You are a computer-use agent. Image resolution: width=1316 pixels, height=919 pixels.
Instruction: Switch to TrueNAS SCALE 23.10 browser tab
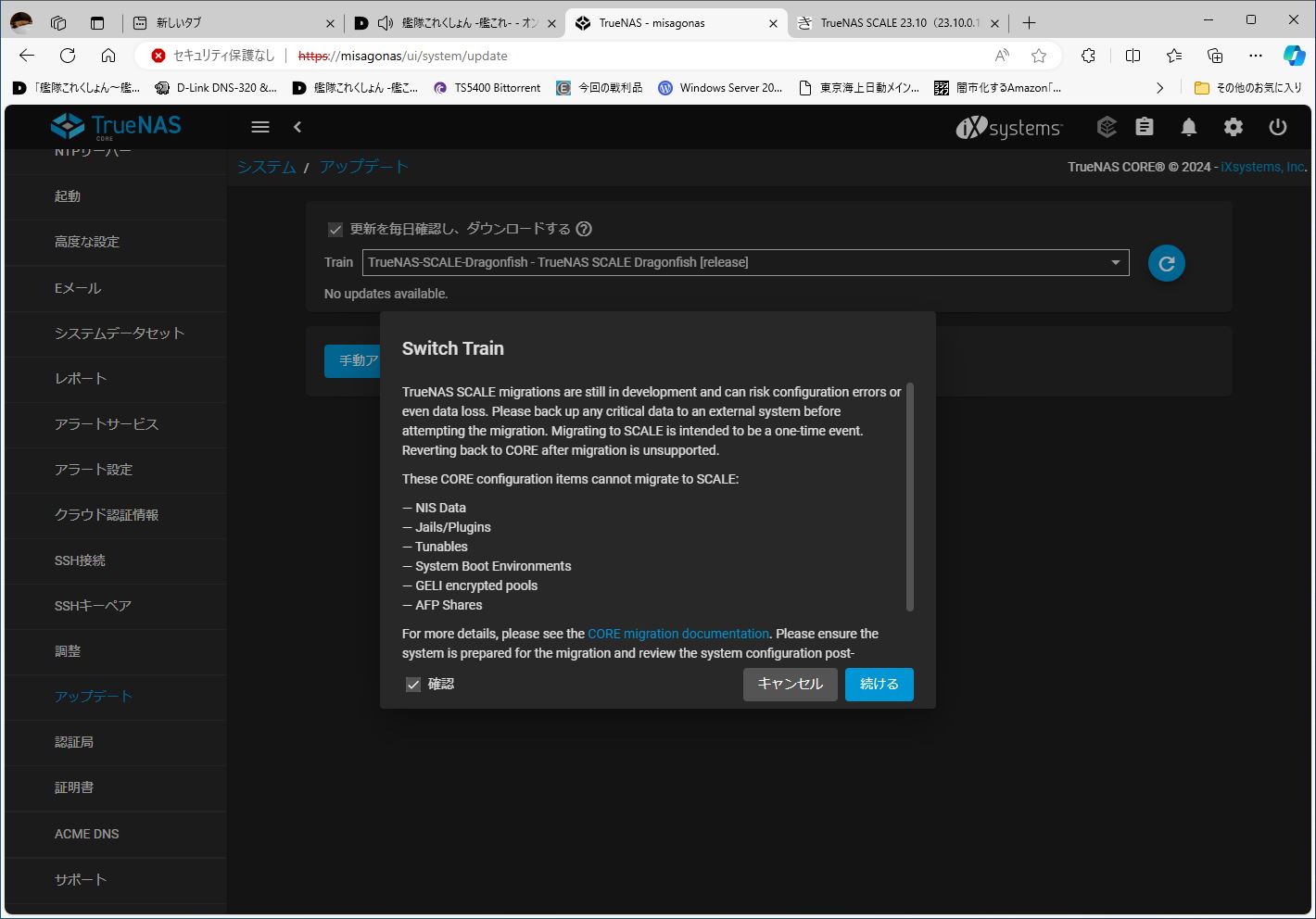[x=897, y=23]
